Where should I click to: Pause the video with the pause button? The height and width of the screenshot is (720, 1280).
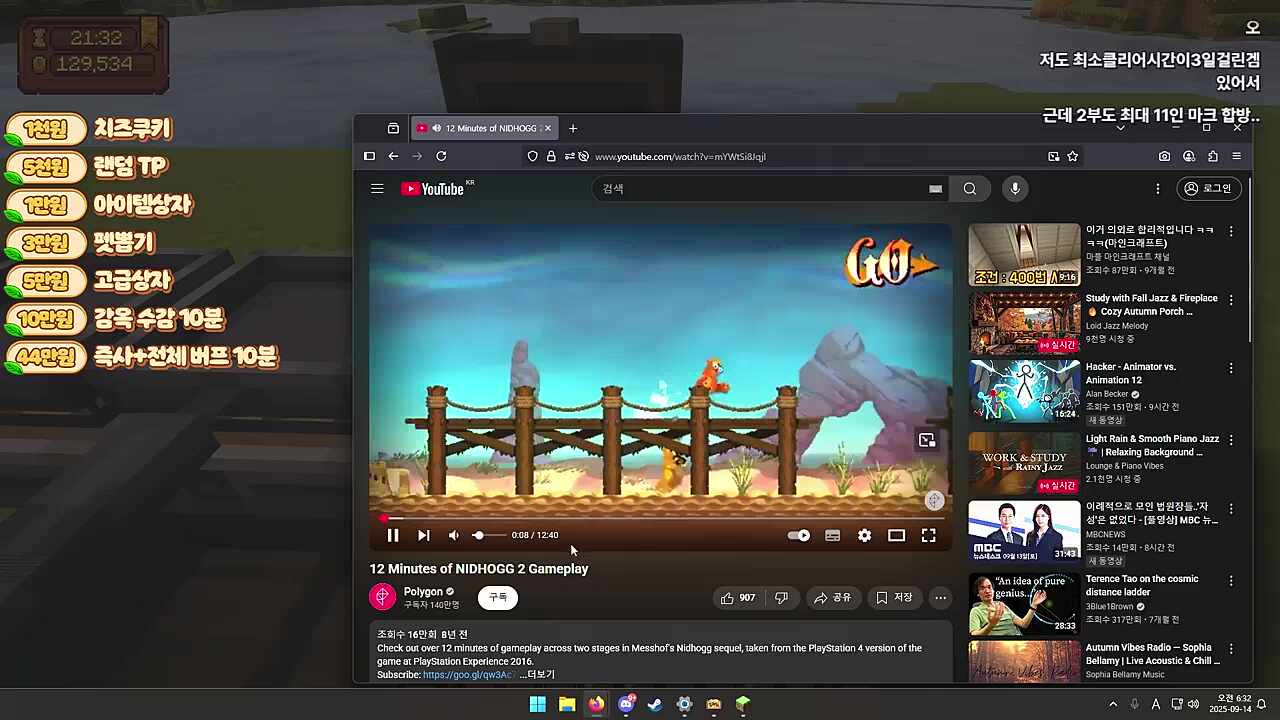(393, 535)
